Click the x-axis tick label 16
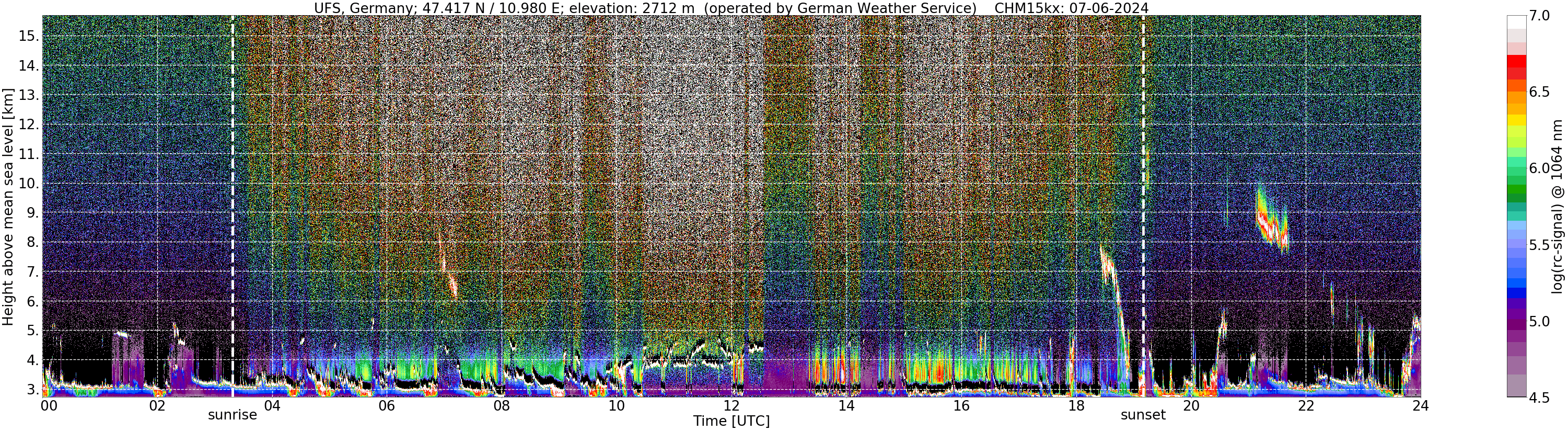 (960, 406)
